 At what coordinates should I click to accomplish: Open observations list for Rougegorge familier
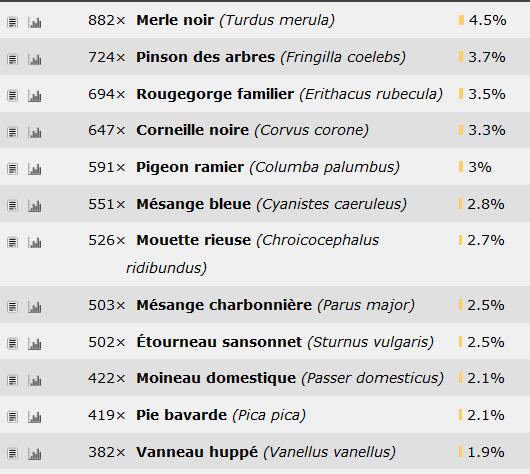point(13,95)
